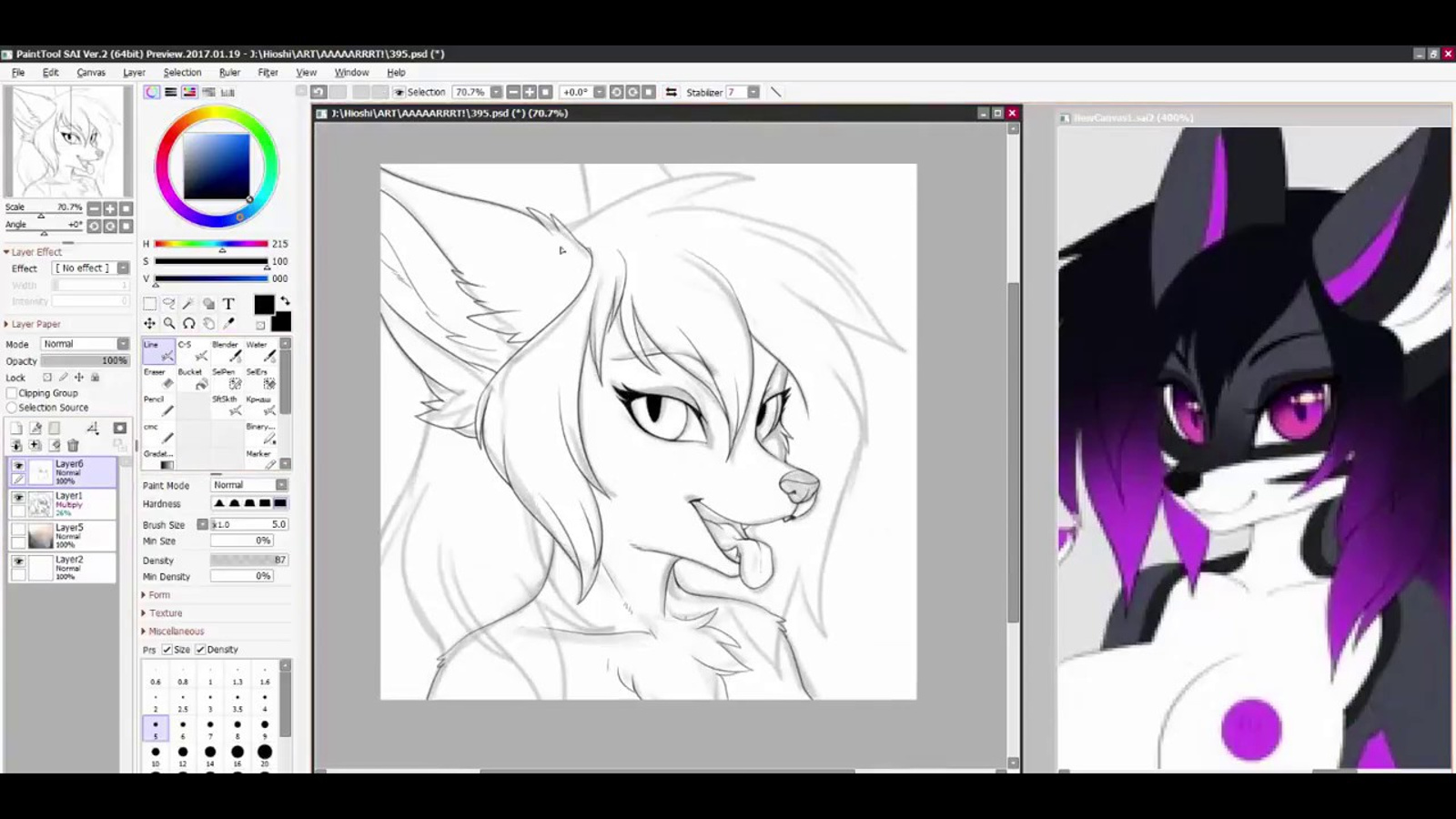Choose brush size 20 preset
This screenshot has width=1456, height=819.
265,753
